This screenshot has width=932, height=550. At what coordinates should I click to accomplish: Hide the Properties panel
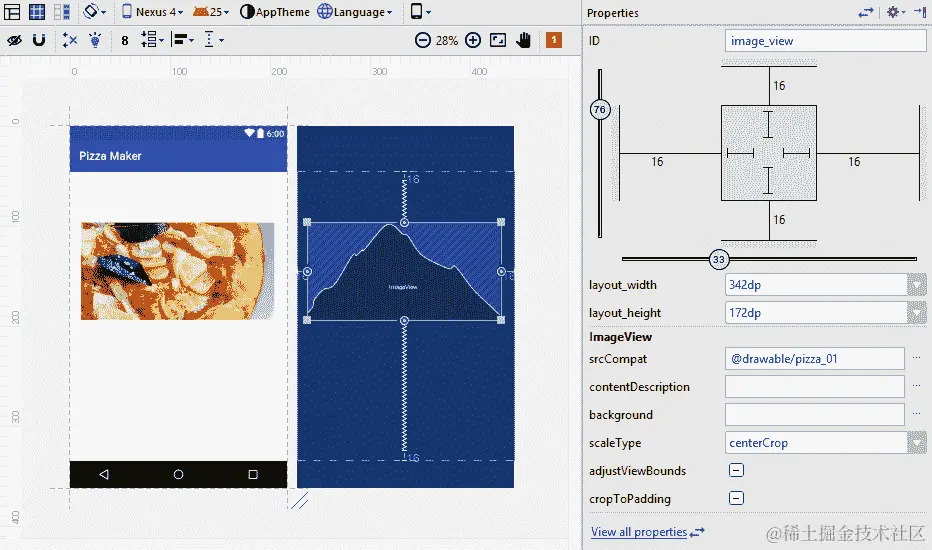point(920,12)
